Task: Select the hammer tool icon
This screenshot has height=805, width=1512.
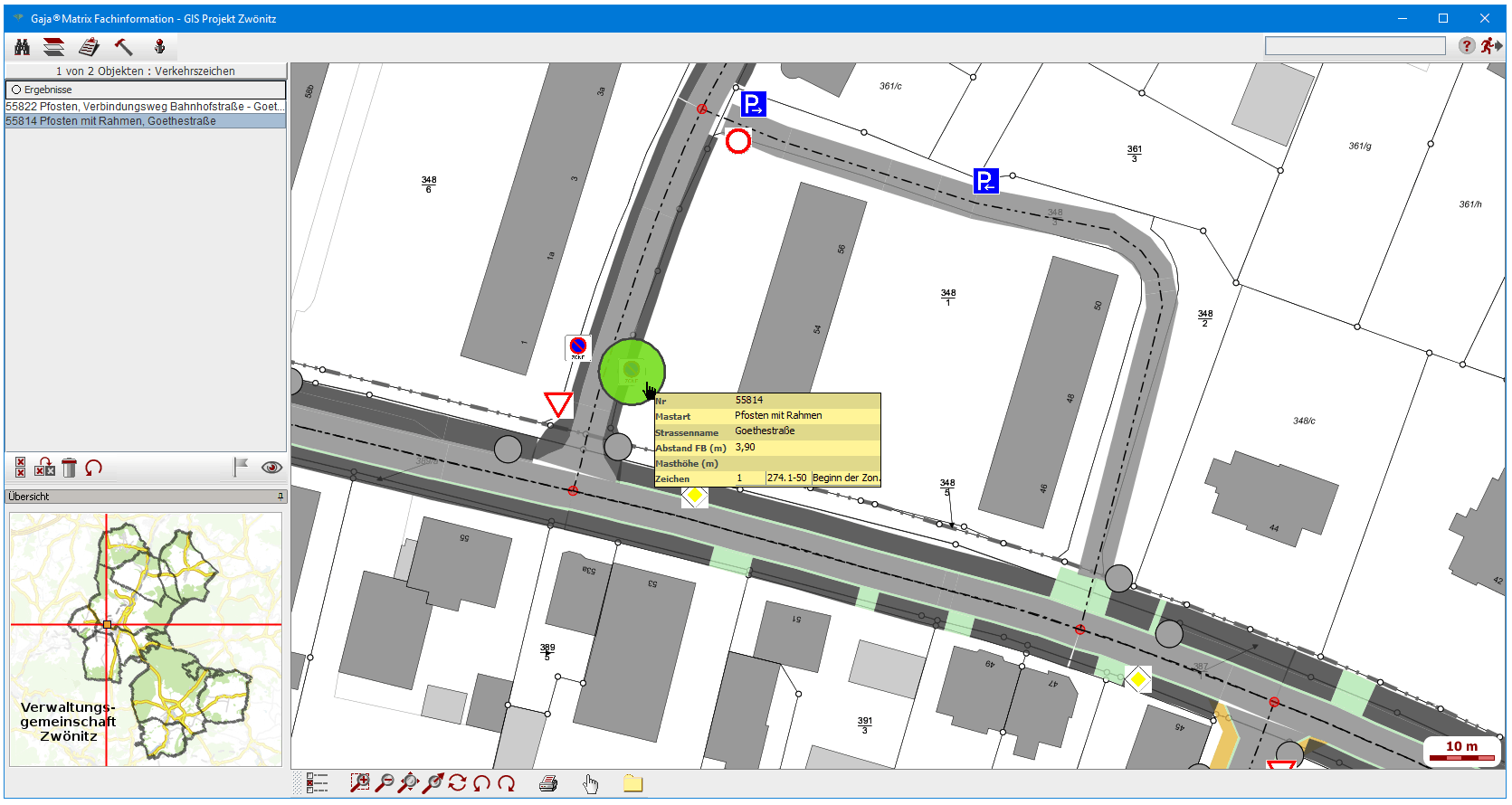Action: [123, 47]
